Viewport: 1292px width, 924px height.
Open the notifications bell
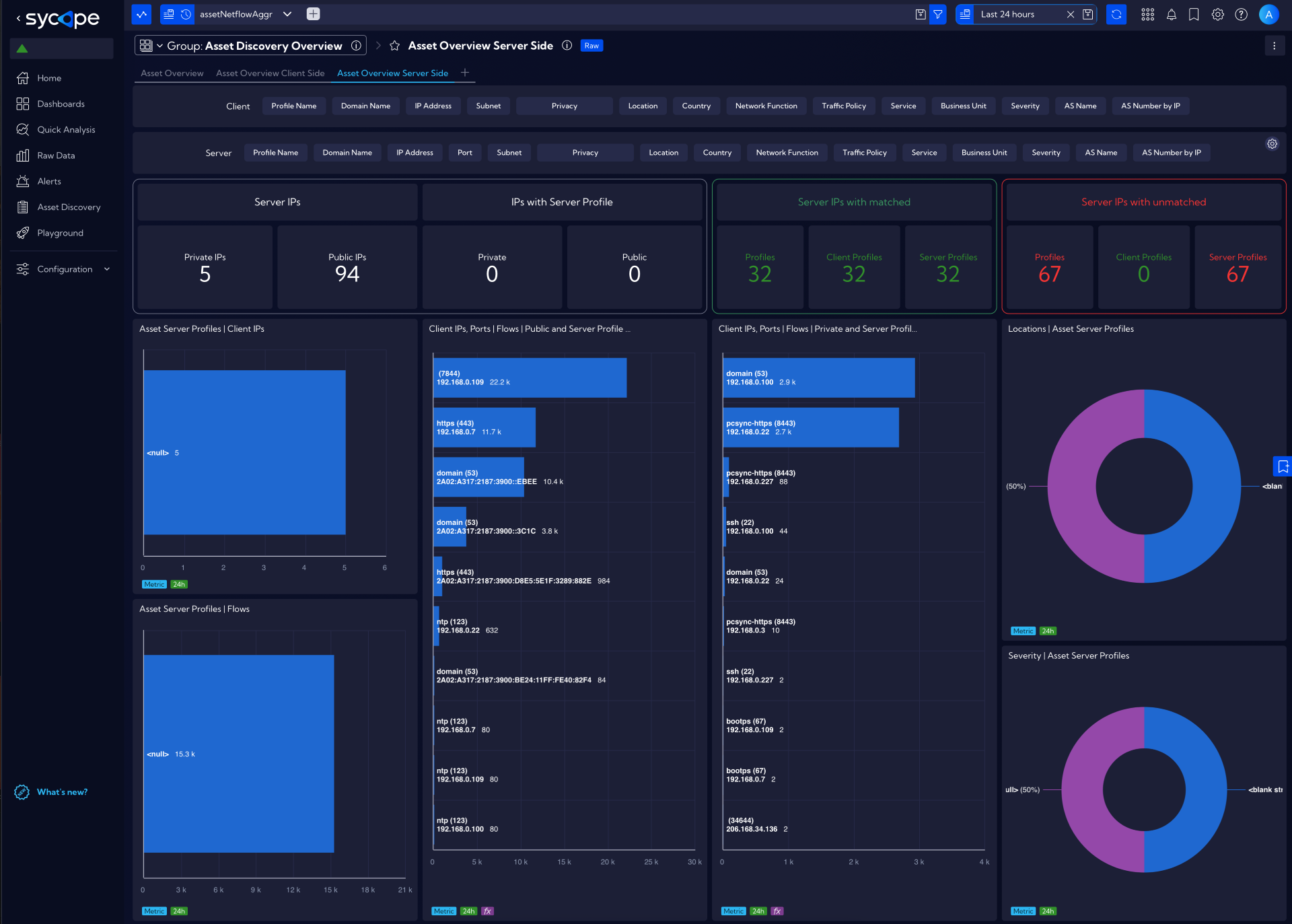(1171, 14)
